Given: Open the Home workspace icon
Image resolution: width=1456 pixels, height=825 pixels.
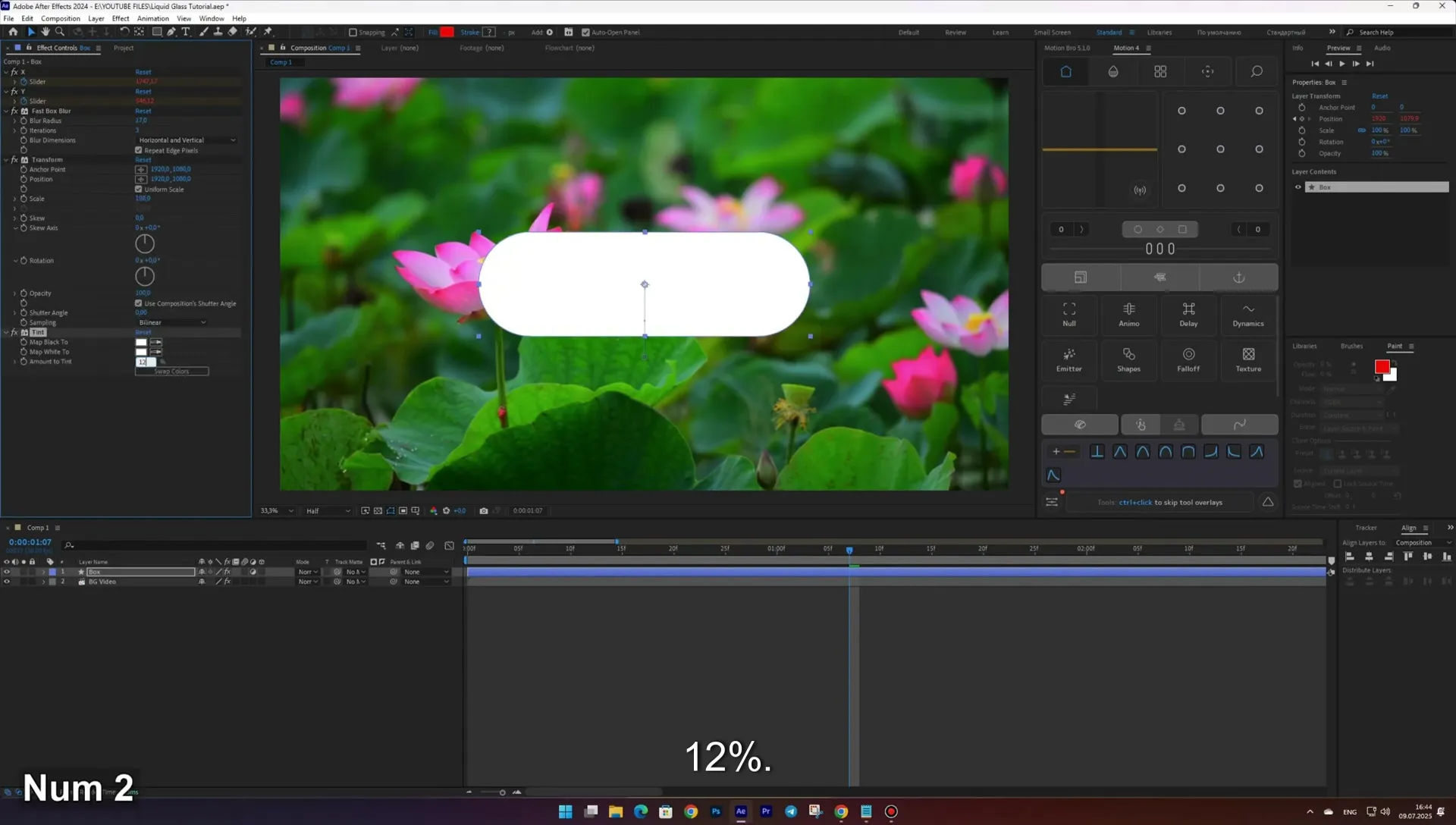Looking at the screenshot, I should pos(13,32).
